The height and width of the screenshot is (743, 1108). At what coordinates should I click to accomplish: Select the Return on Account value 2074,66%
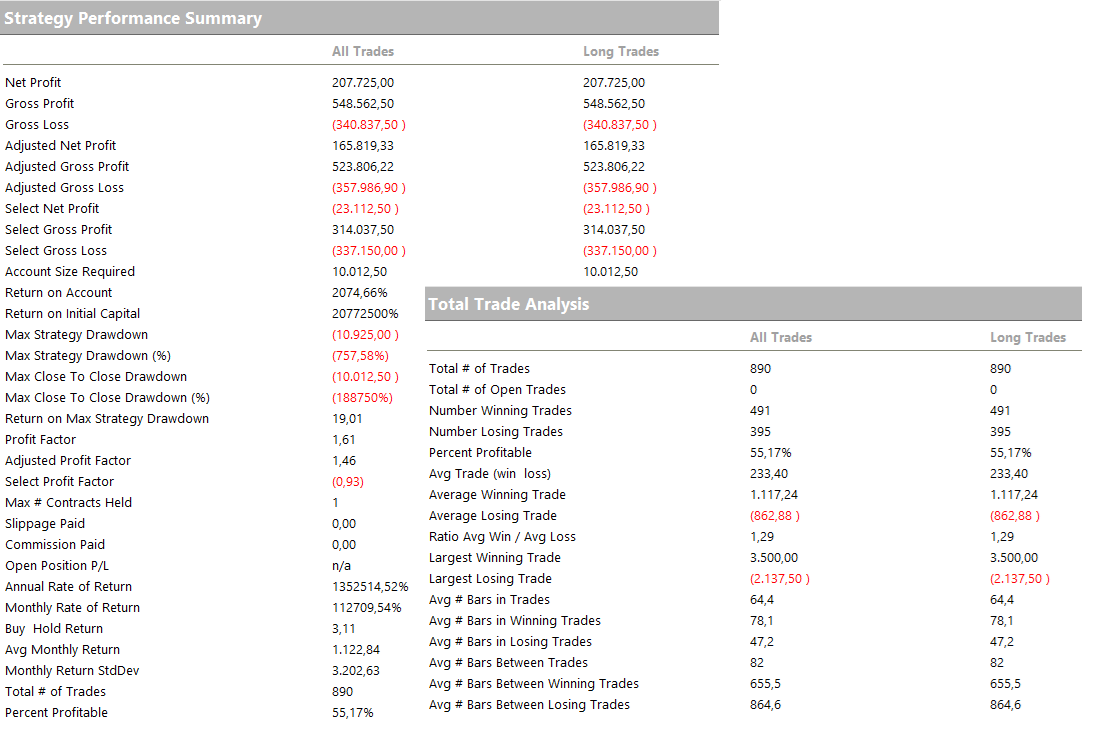(359, 293)
